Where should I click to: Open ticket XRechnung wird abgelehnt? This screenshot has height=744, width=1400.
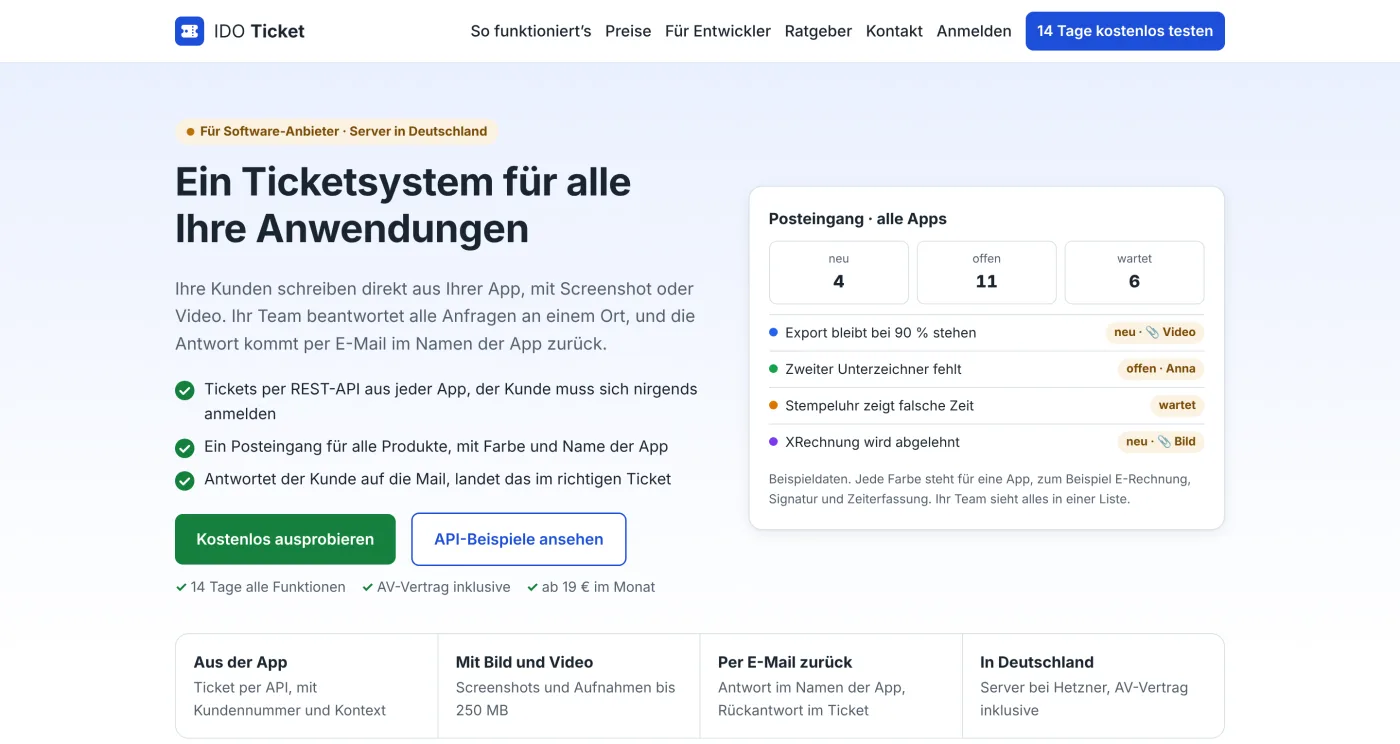click(987, 441)
